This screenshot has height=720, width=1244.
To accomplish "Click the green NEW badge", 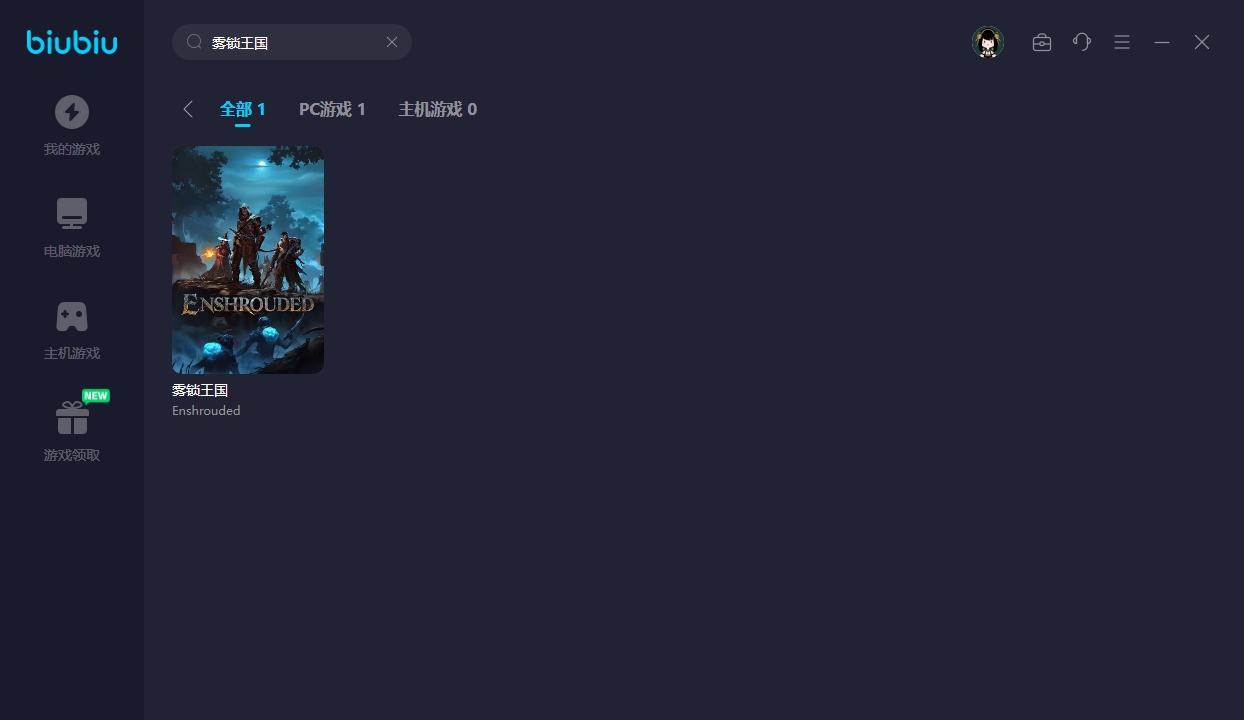I will coord(96,396).
